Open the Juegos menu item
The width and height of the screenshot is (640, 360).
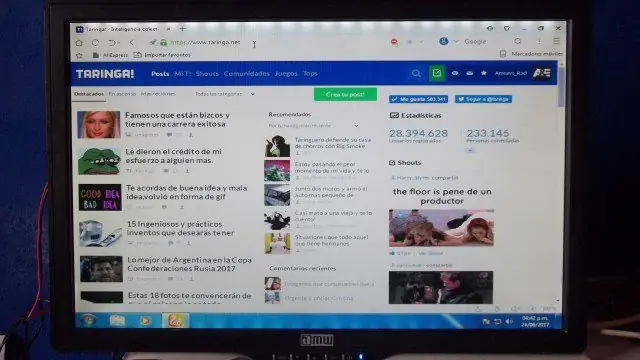286,74
